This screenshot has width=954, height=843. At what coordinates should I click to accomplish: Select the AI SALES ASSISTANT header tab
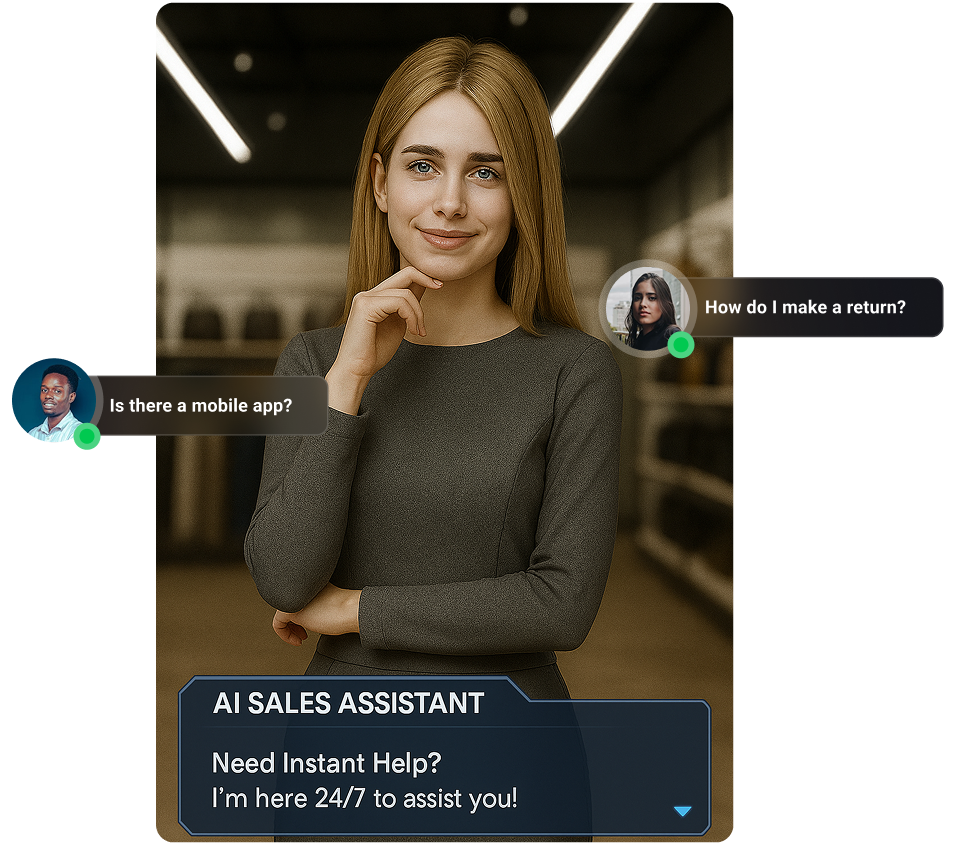pyautogui.click(x=349, y=703)
